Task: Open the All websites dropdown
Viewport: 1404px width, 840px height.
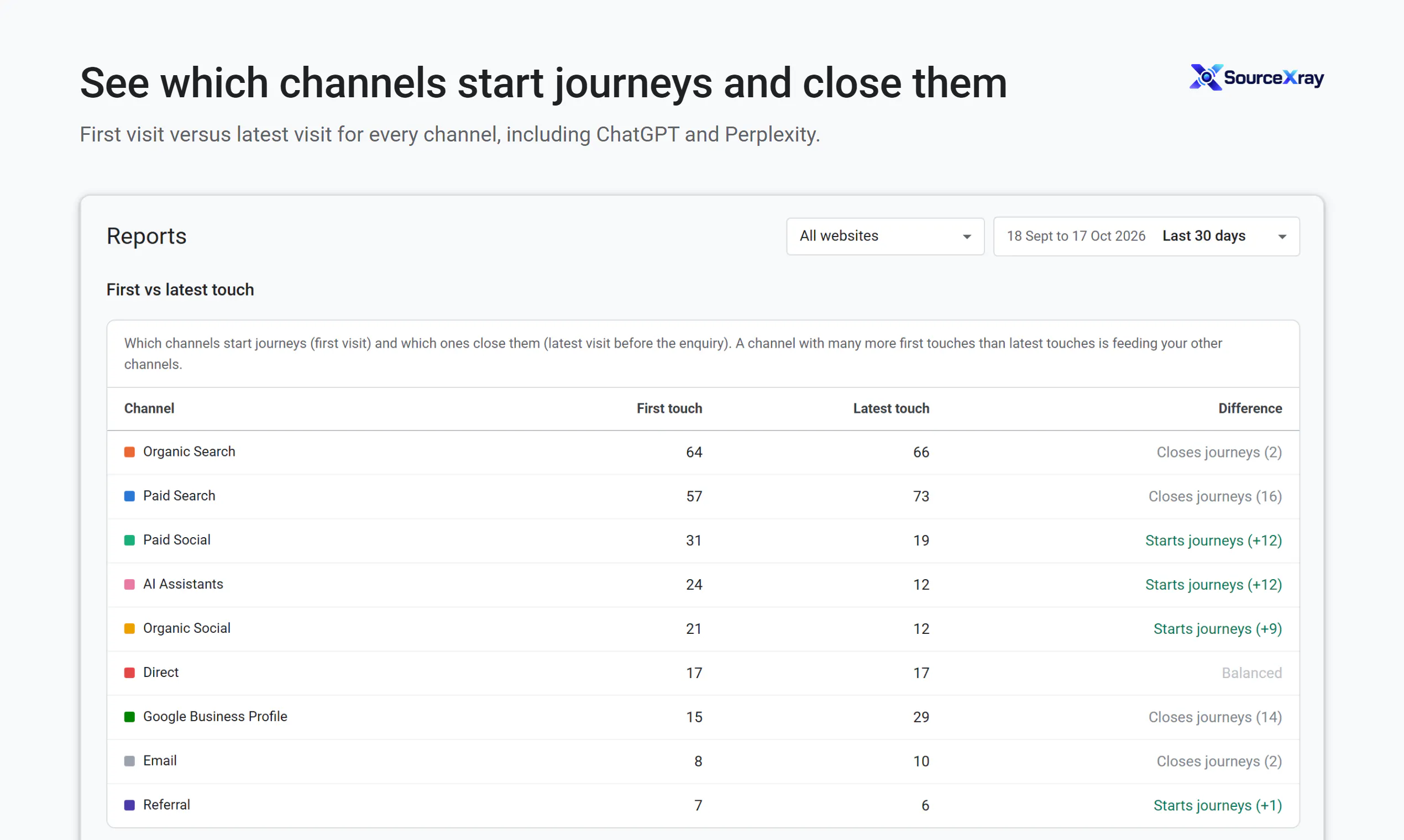Action: [x=885, y=236]
